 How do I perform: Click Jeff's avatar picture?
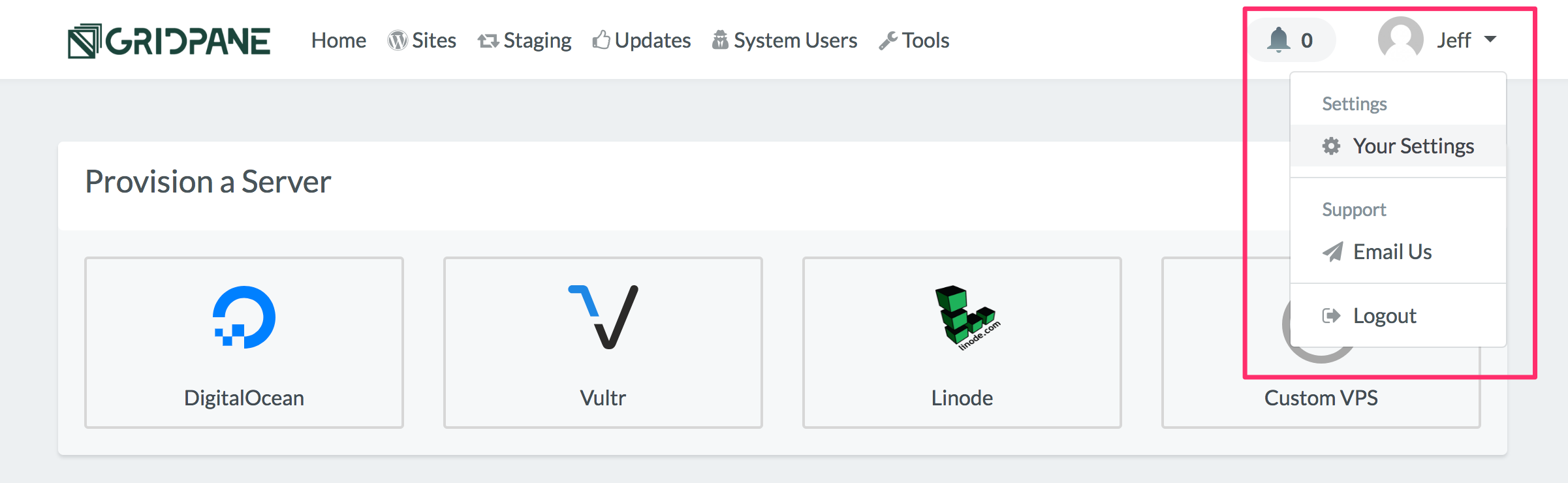1400,39
